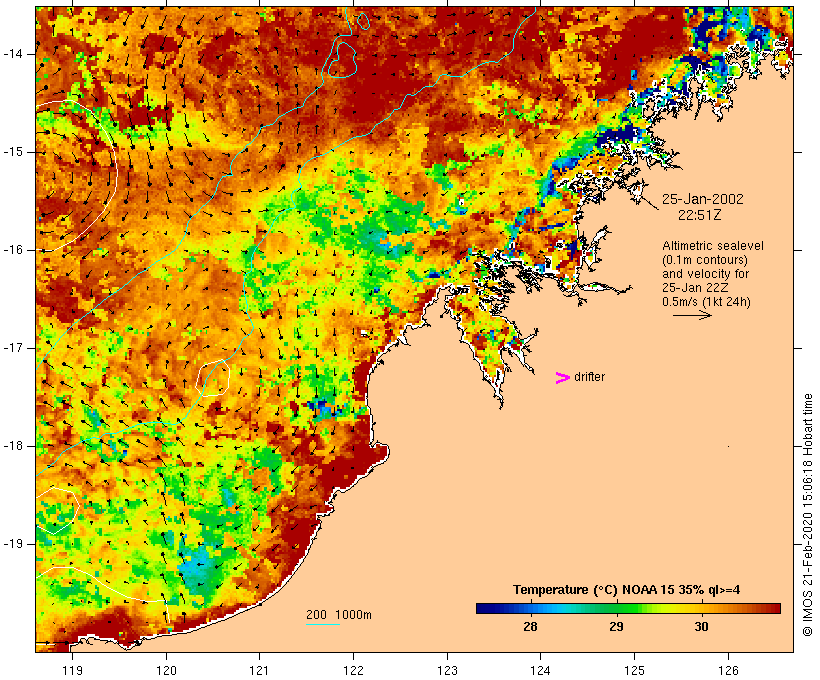Click the IMOS copyright timestamp text

tap(807, 515)
